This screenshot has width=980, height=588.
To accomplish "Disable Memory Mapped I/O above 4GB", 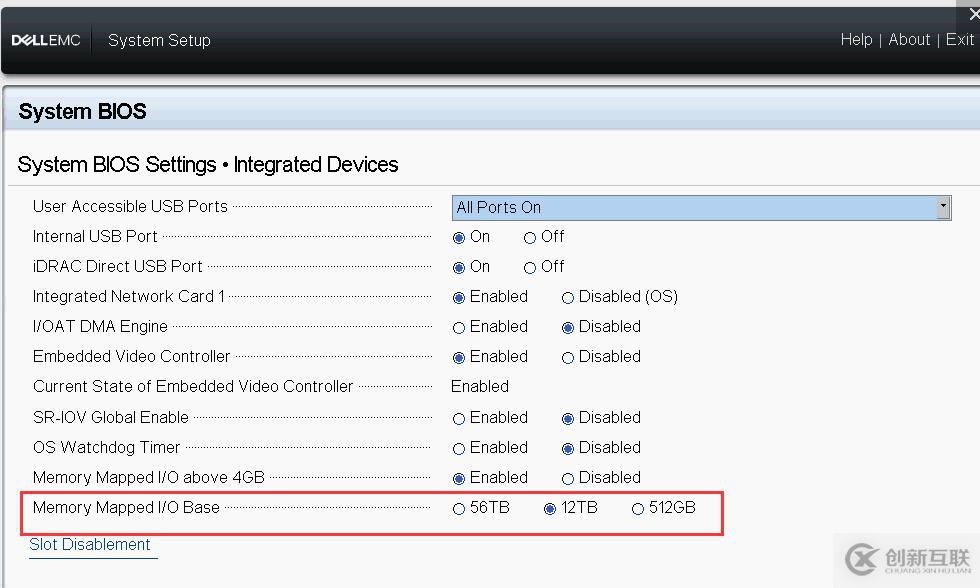I will [568, 479].
